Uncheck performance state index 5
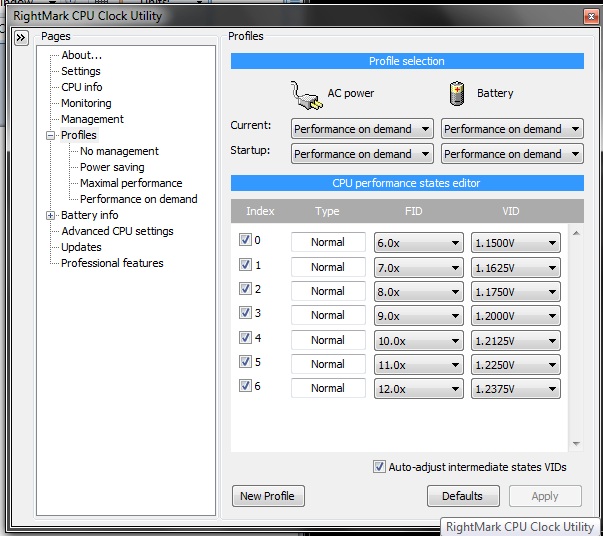Viewport: 603px width, 536px height. (245, 361)
